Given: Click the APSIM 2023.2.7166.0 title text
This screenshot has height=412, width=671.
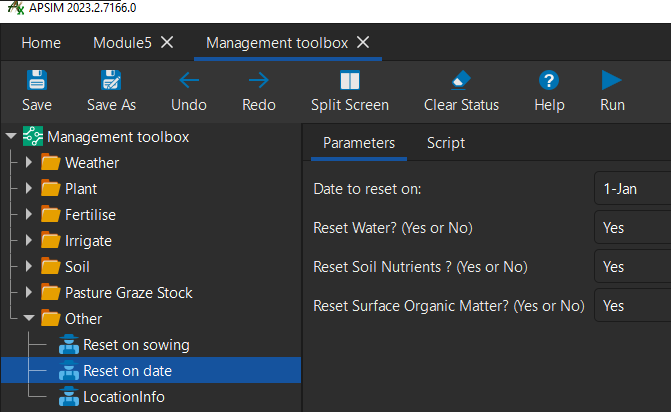Looking at the screenshot, I should [x=83, y=8].
